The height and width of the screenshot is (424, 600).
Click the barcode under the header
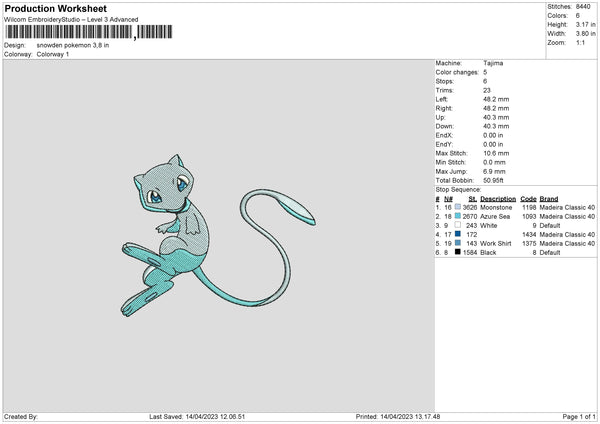88,32
